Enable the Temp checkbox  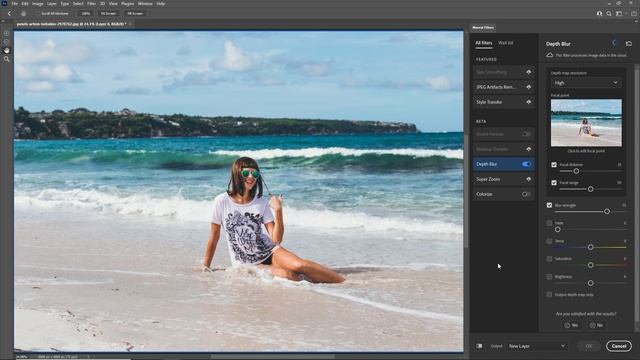[549, 241]
